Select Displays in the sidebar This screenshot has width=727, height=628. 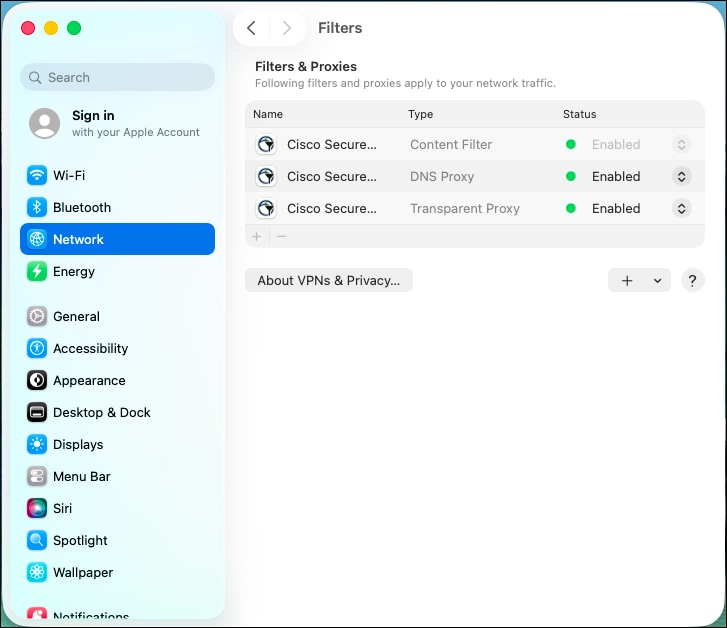tap(117, 444)
